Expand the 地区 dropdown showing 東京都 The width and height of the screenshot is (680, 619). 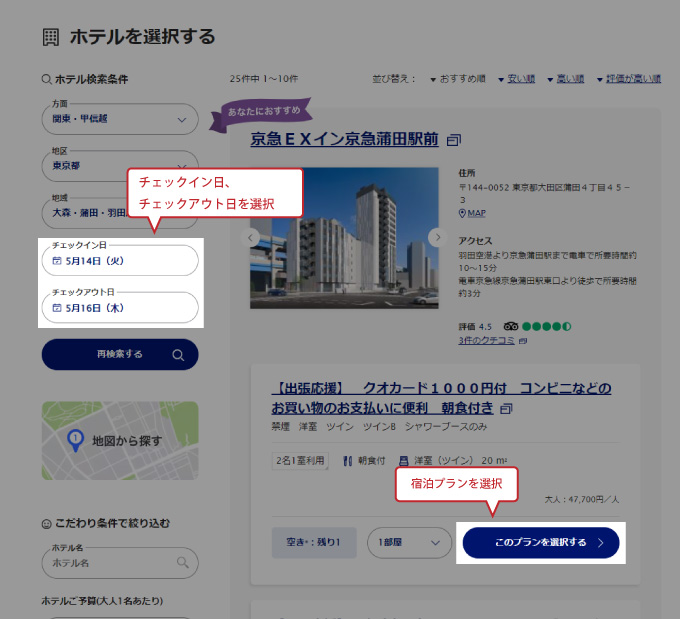click(x=119, y=166)
